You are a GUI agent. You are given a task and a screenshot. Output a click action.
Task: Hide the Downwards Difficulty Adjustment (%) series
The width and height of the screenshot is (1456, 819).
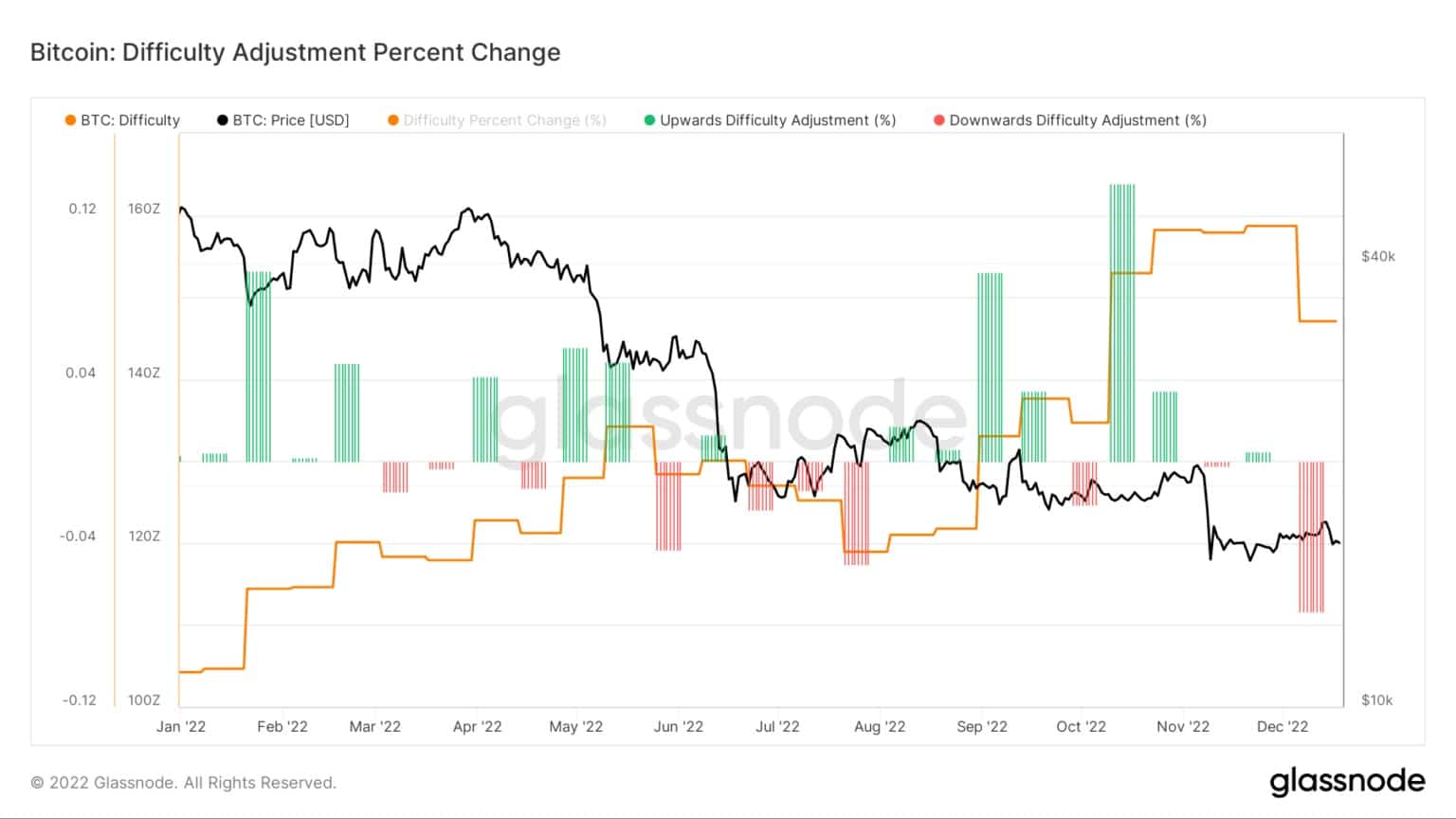click(1078, 120)
